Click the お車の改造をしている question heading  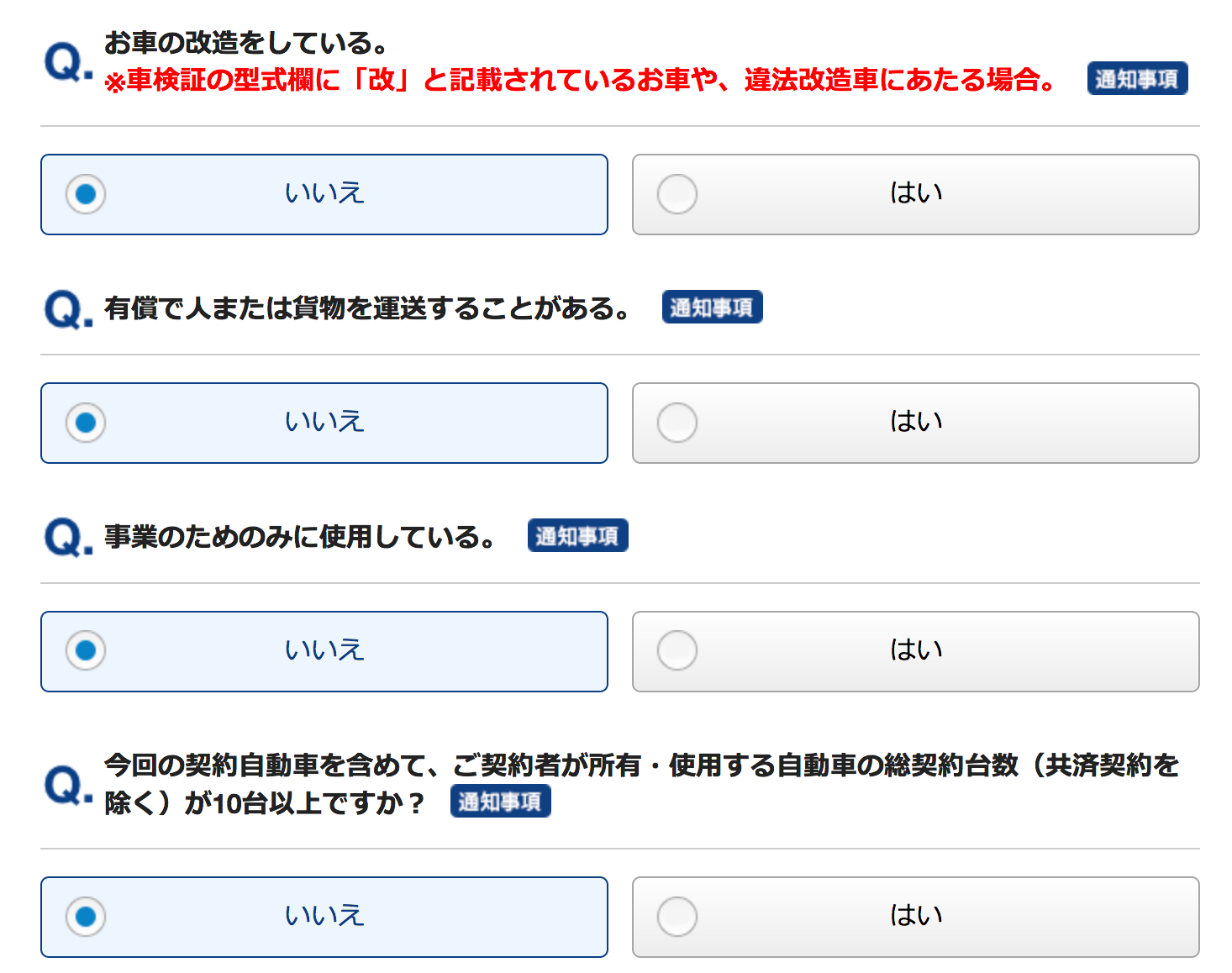[245, 42]
